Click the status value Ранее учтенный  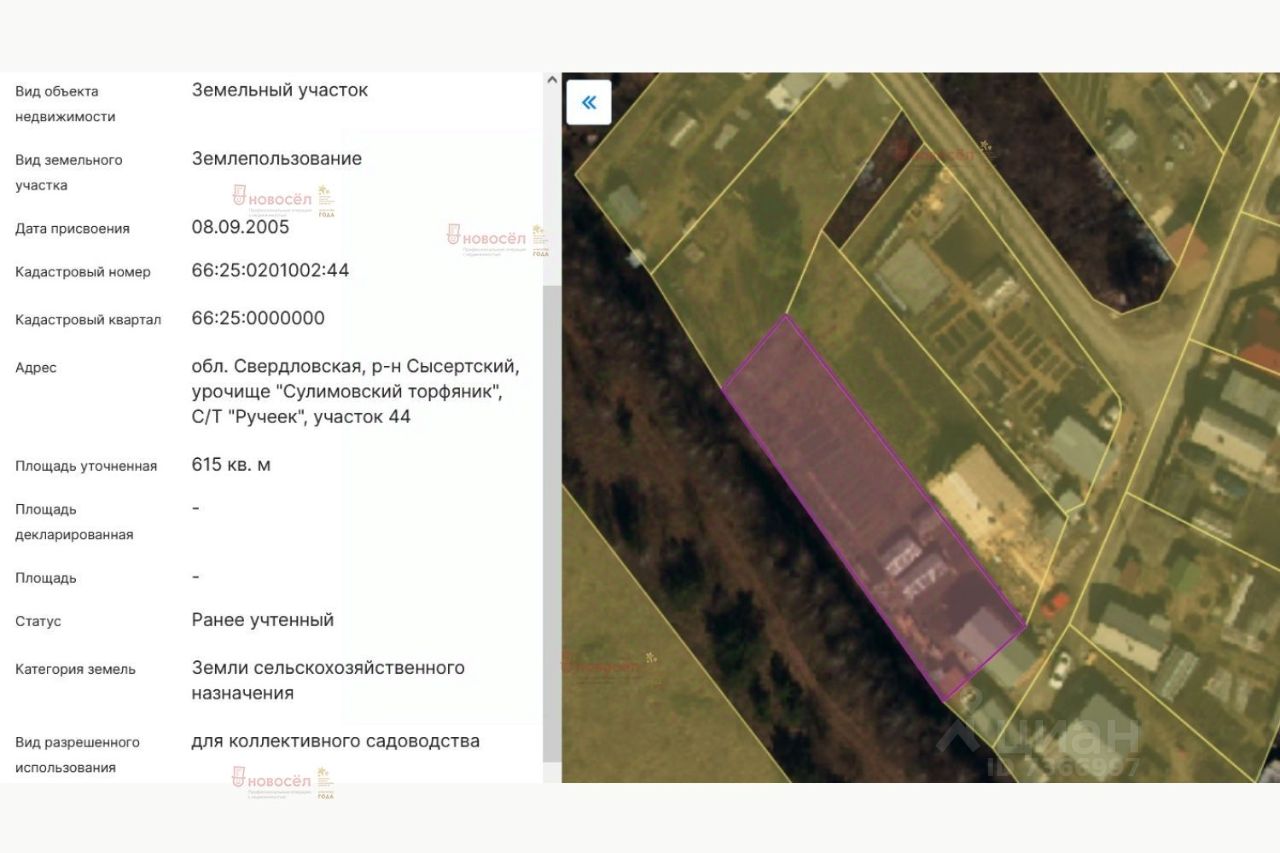point(262,620)
